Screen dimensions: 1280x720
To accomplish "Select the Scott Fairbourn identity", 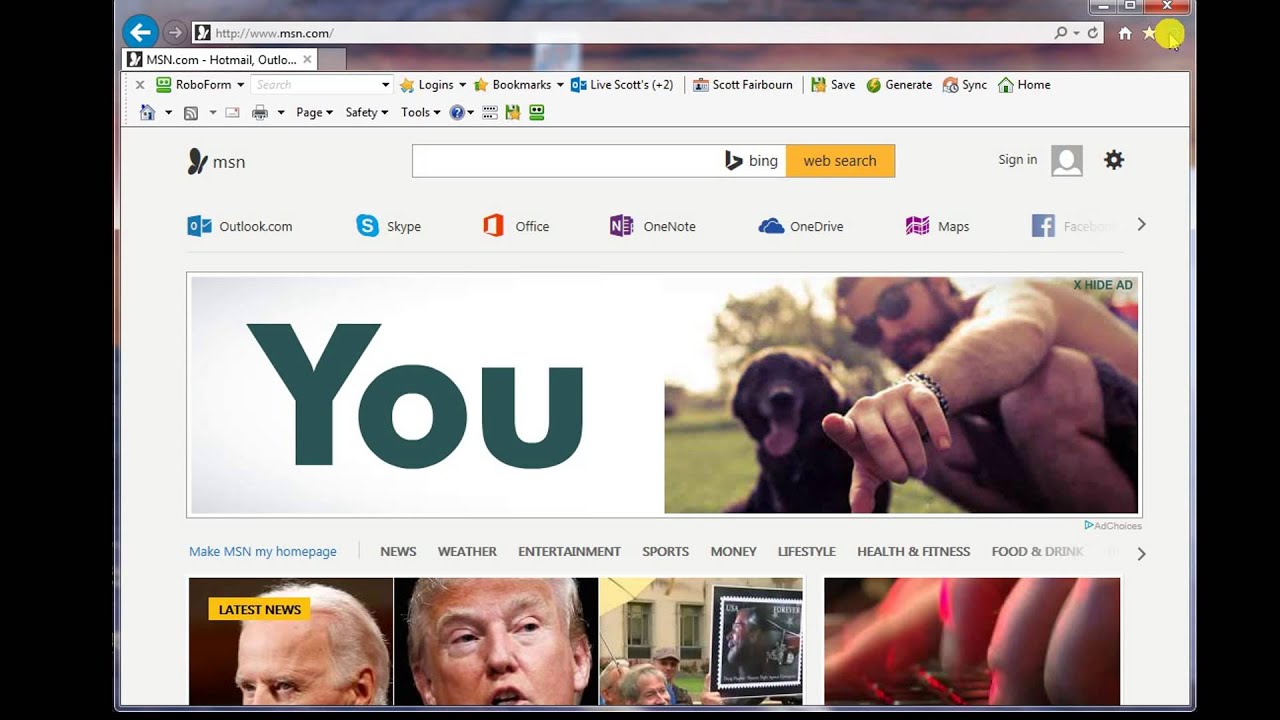I will point(743,85).
